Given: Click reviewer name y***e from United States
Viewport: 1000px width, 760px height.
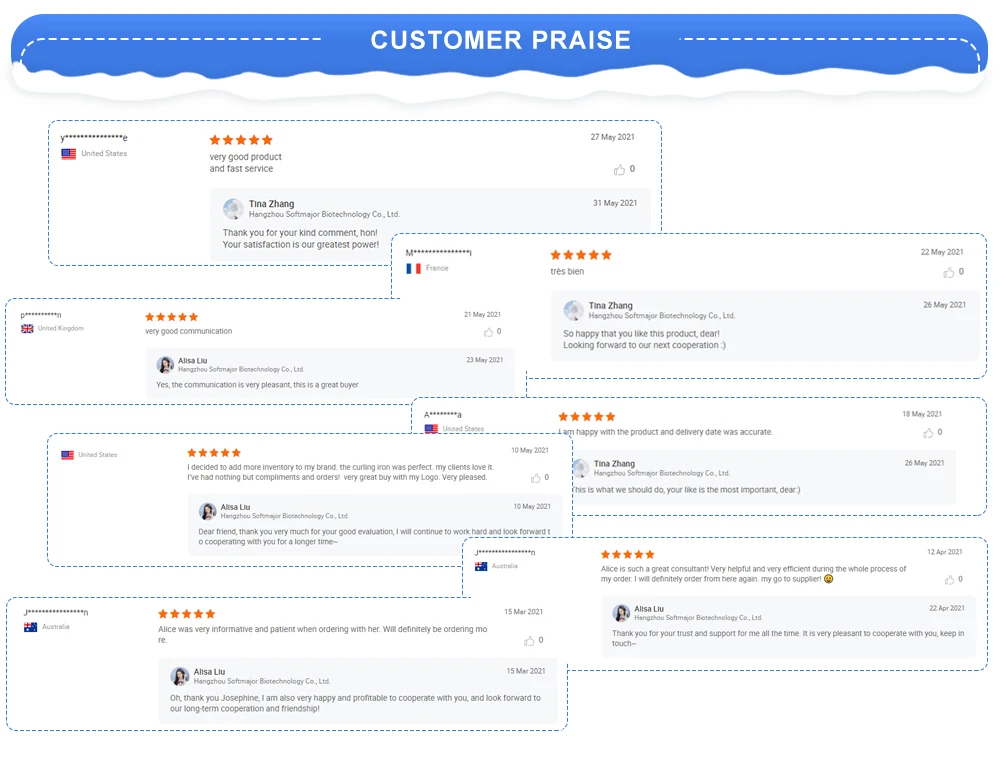Looking at the screenshot, I should coord(94,138).
